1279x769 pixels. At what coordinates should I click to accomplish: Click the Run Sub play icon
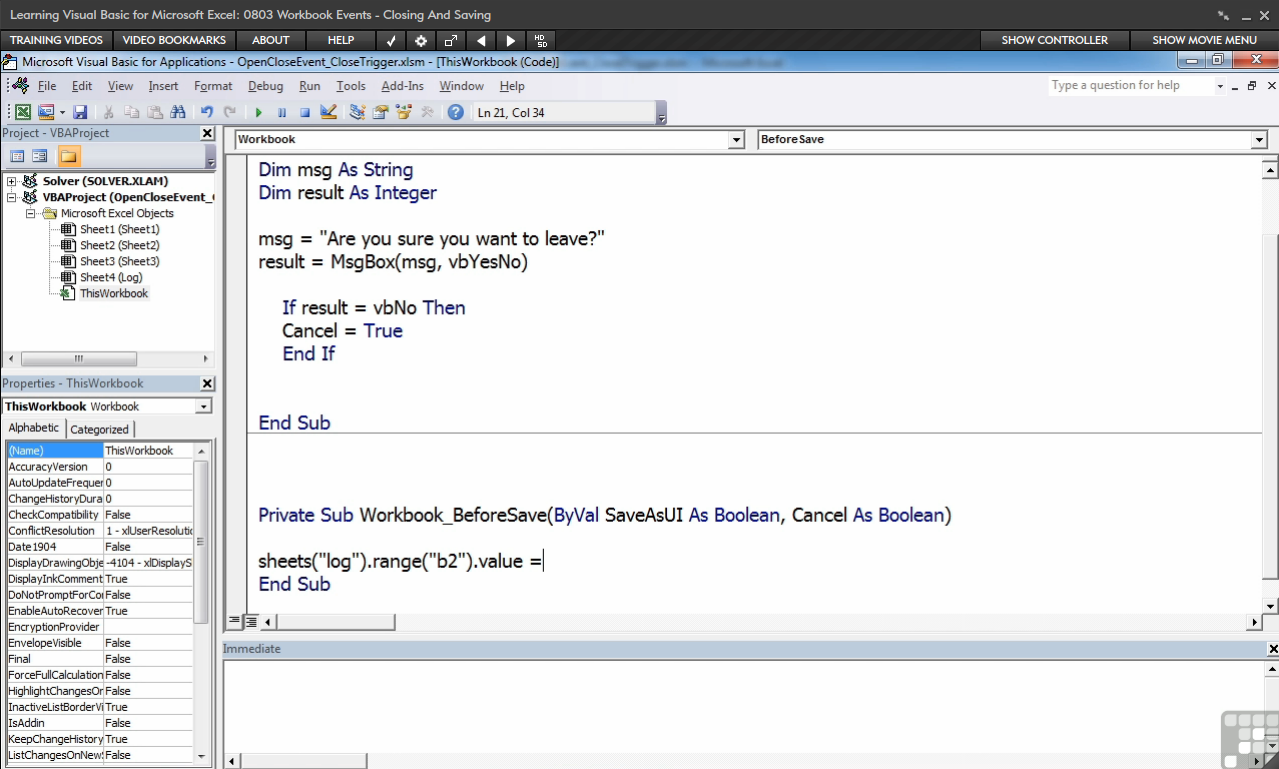(x=259, y=113)
